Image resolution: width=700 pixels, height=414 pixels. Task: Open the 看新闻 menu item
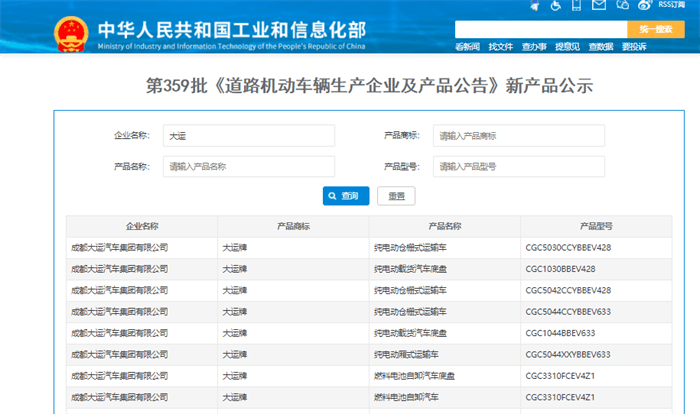pos(468,47)
